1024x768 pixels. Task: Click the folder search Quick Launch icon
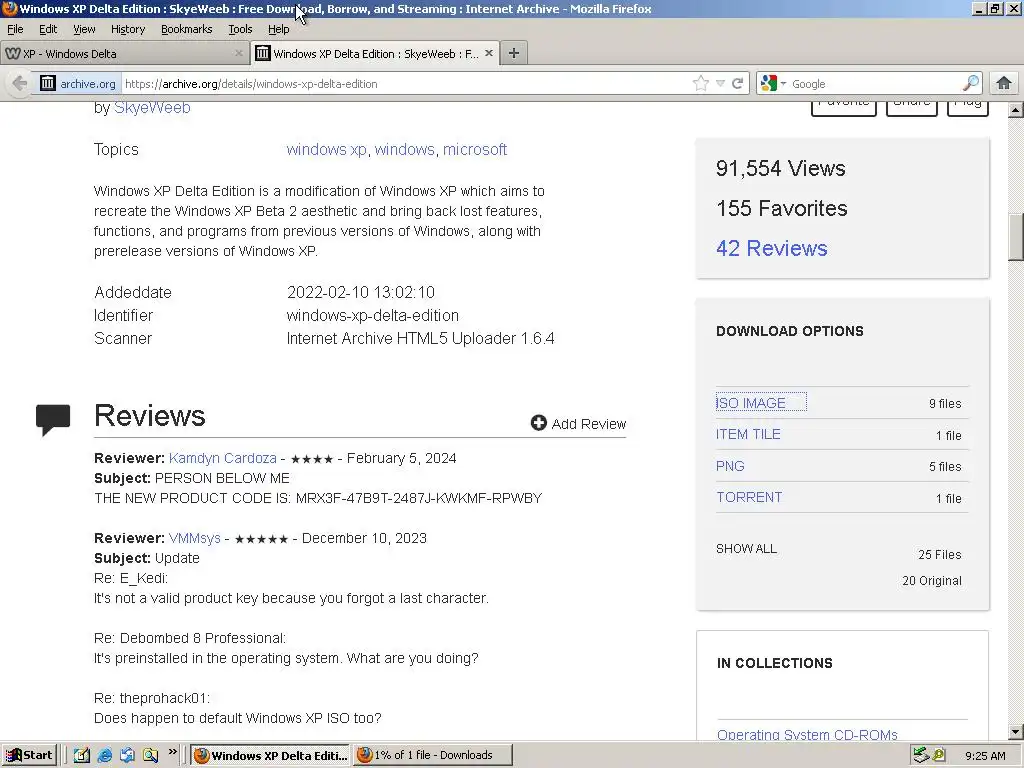(150, 756)
